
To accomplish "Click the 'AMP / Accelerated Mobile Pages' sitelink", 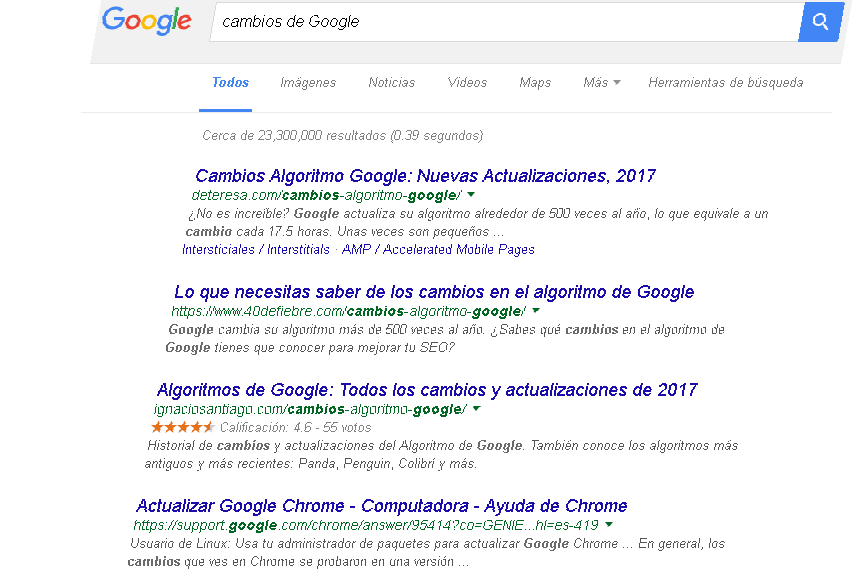I will (x=438, y=249).
